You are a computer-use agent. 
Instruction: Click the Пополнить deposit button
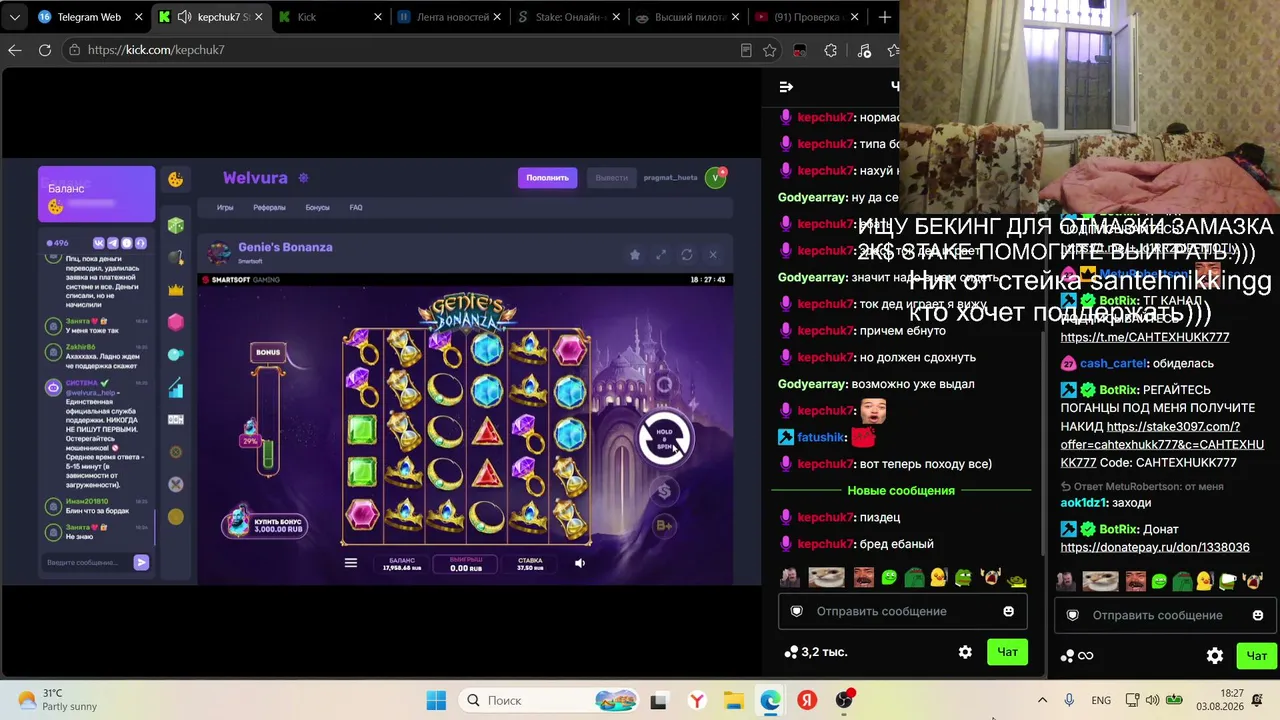coord(547,178)
